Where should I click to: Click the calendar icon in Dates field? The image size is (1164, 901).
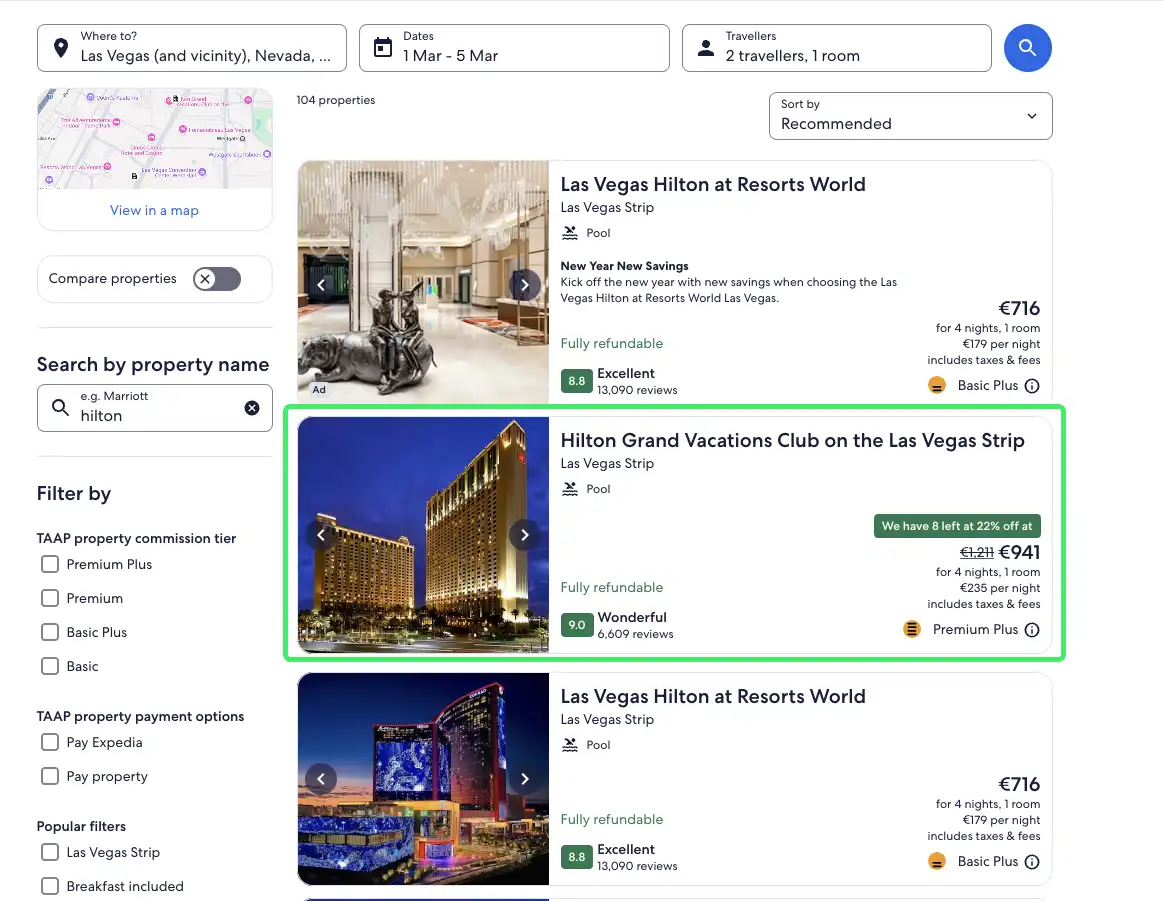coord(383,47)
